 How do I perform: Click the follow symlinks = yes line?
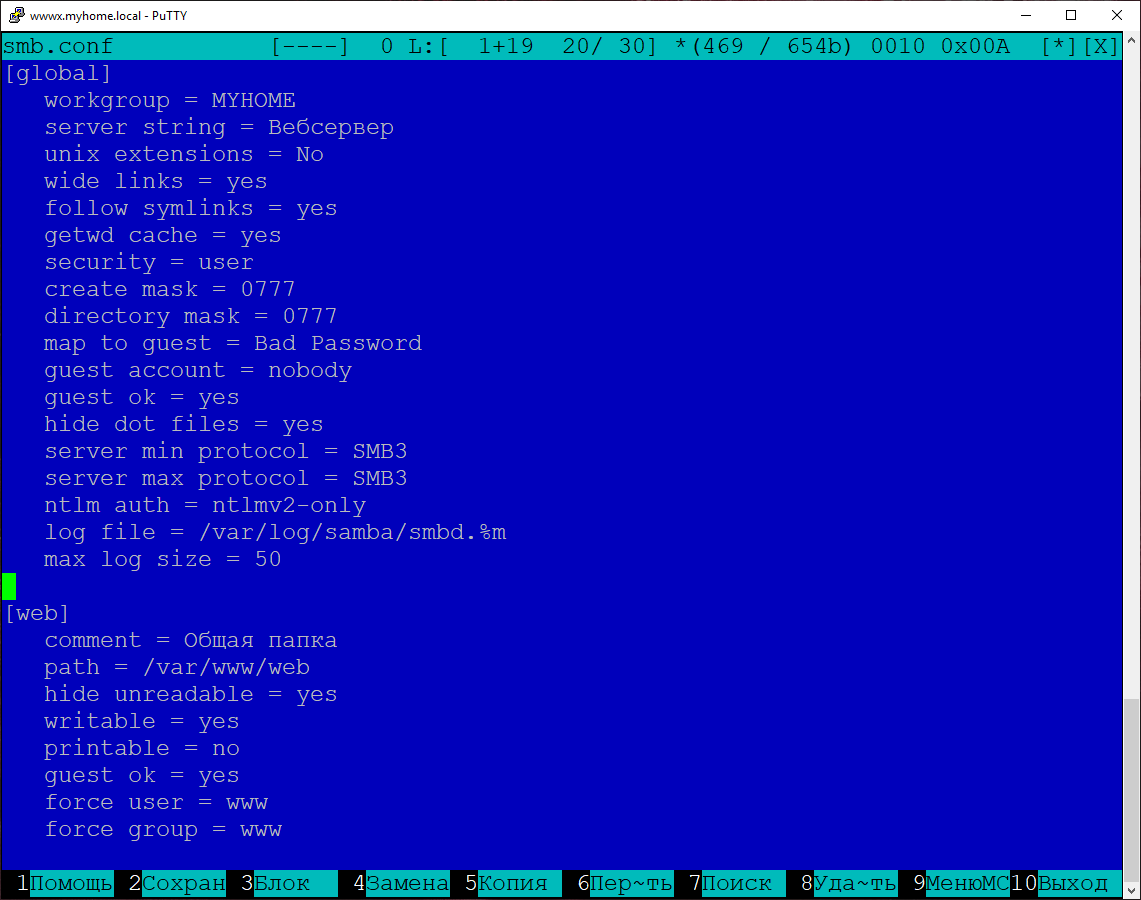pos(191,208)
